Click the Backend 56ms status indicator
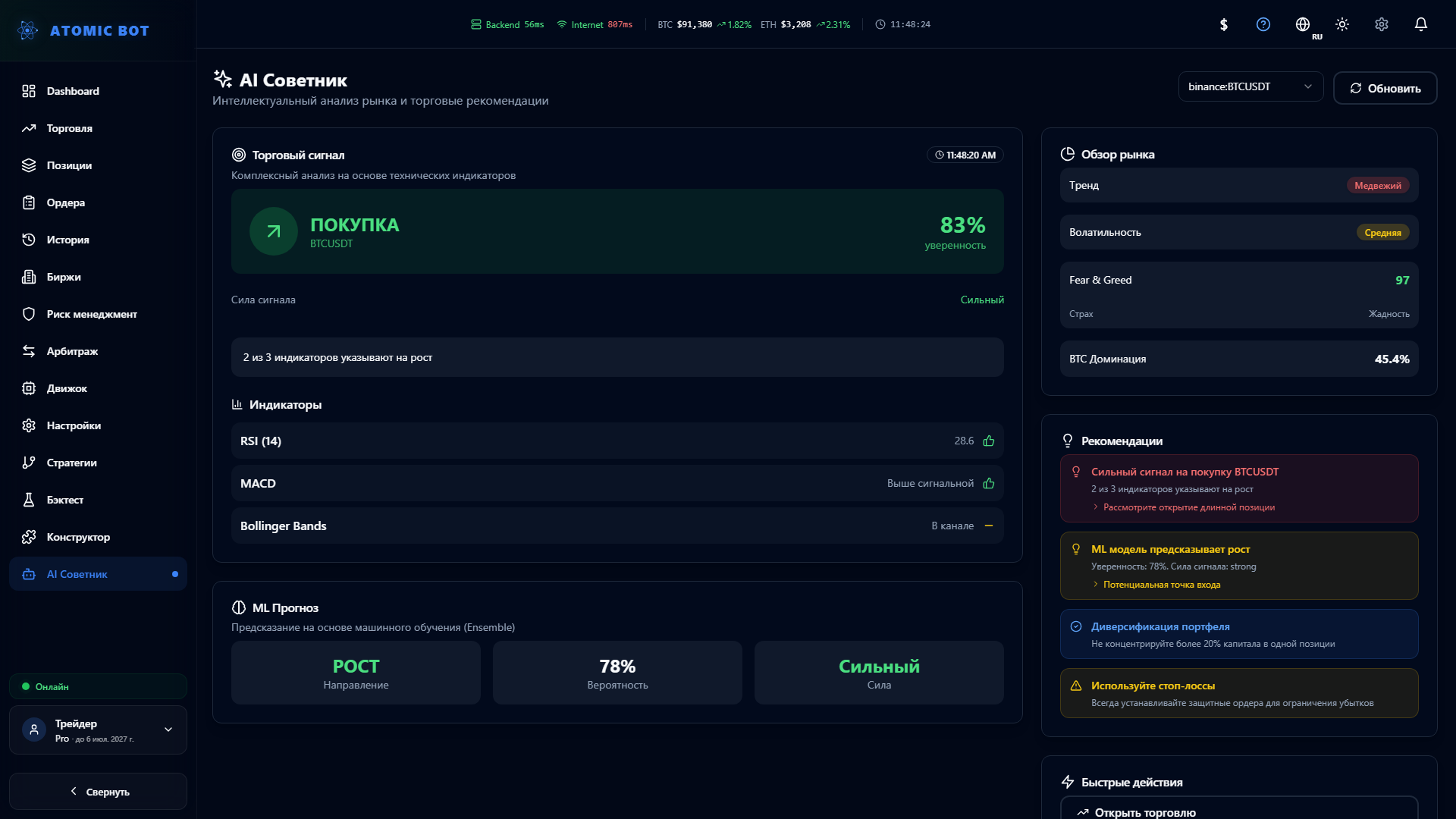The width and height of the screenshot is (1456, 819). (x=507, y=24)
